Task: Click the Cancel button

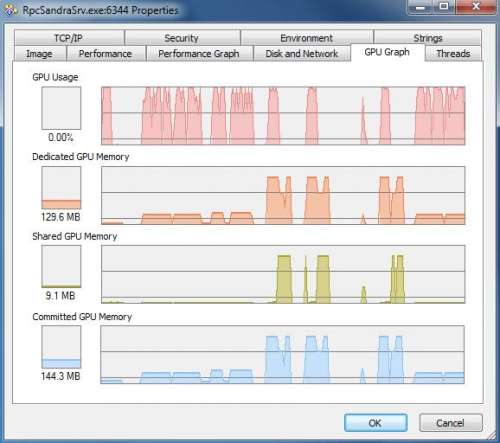Action: pos(451,423)
